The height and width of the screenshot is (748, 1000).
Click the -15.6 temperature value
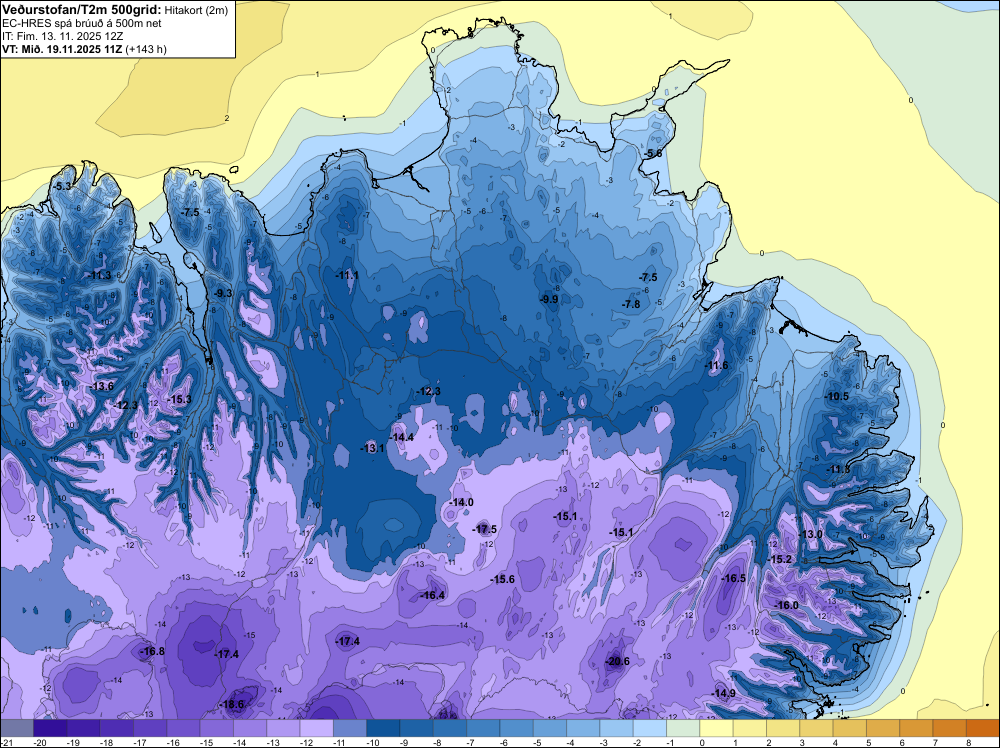(502, 579)
